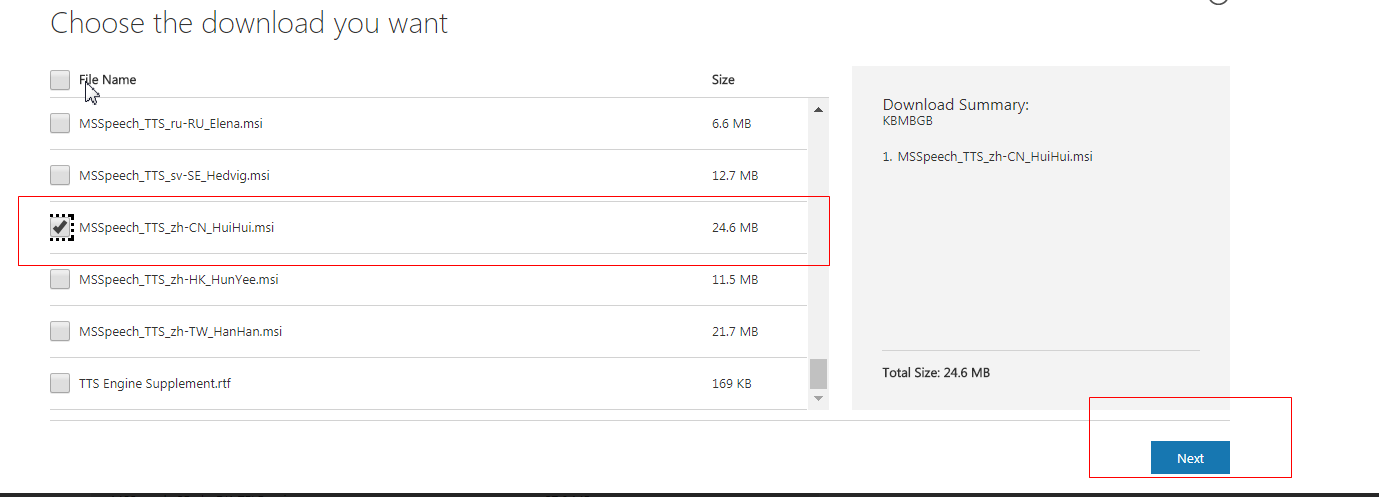Image resolution: width=1379 pixels, height=497 pixels.
Task: Tick the MSSpeech_TTS_ru-RU_Elena.msi checkbox
Action: 60,124
